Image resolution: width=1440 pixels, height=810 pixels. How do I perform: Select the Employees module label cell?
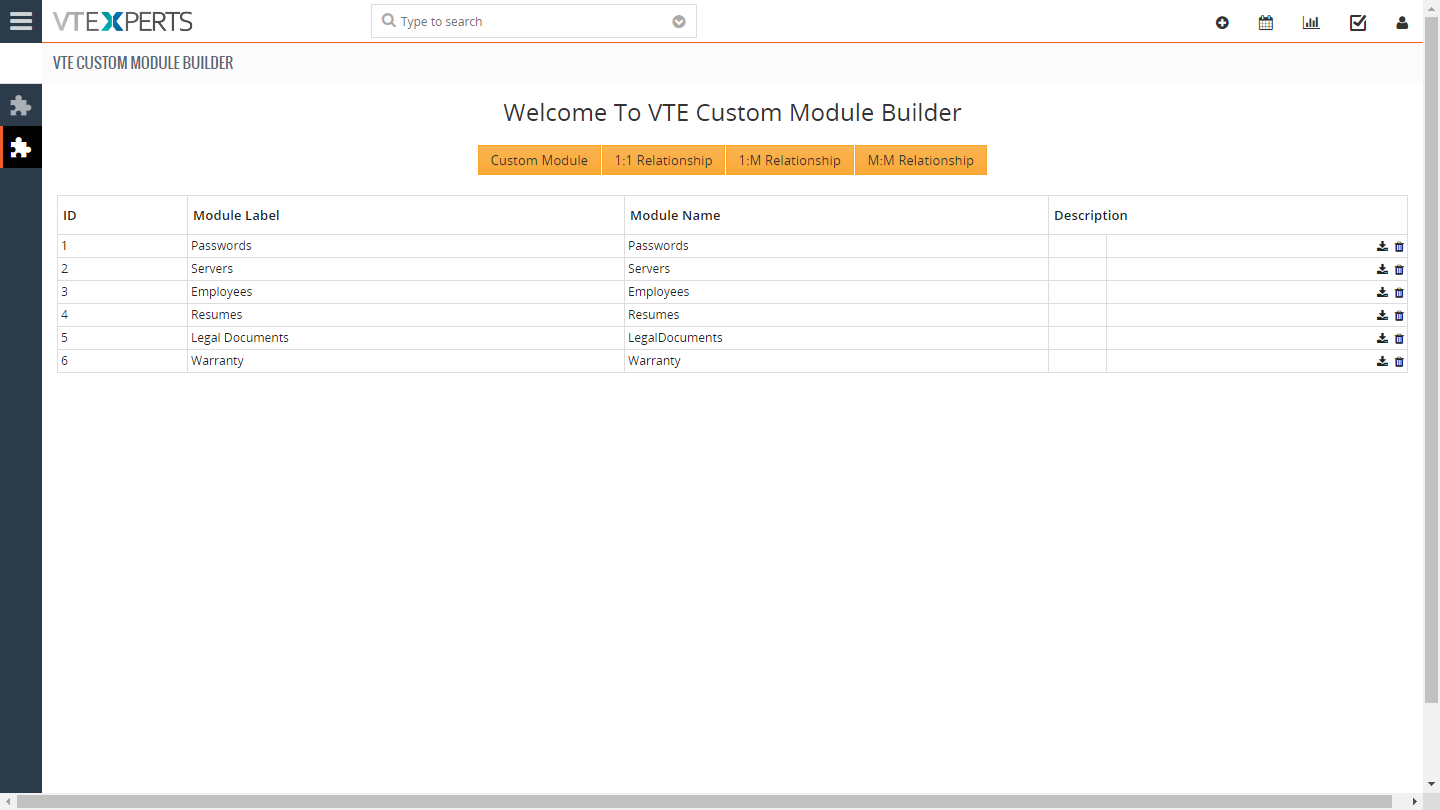tap(406, 292)
